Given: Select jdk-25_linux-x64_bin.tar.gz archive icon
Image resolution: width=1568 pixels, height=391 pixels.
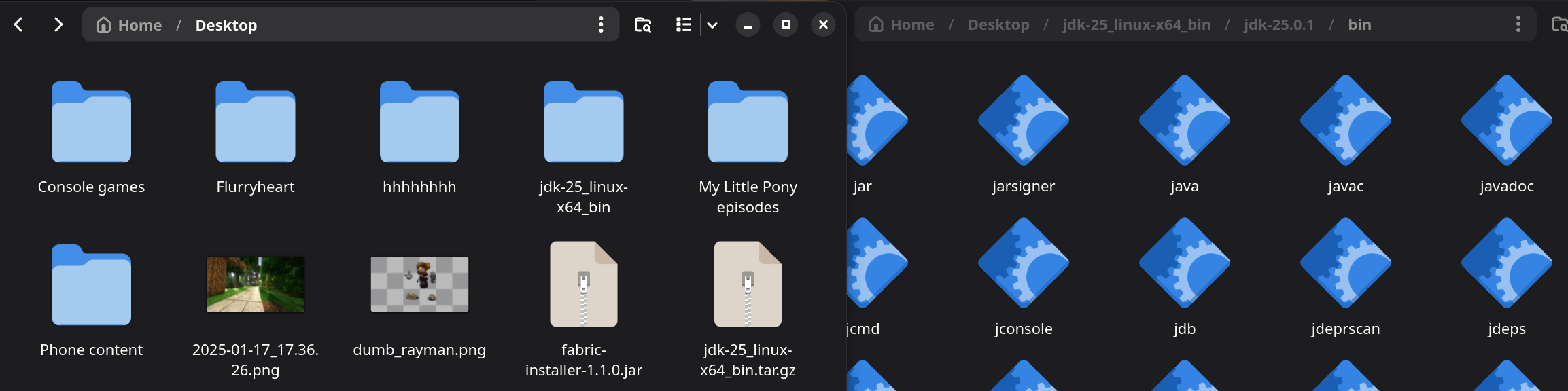Looking at the screenshot, I should (748, 284).
